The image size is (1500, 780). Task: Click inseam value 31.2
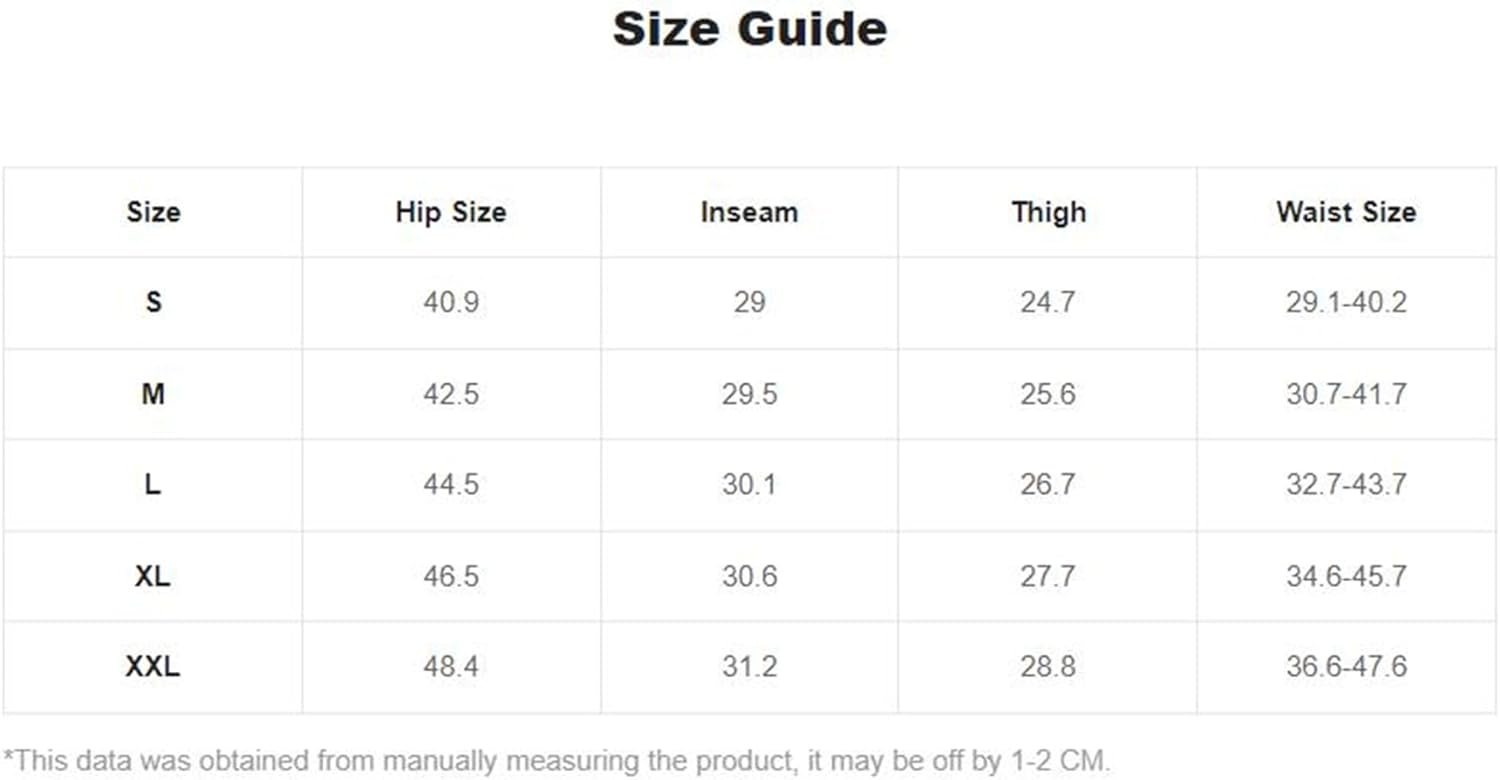coord(749,667)
